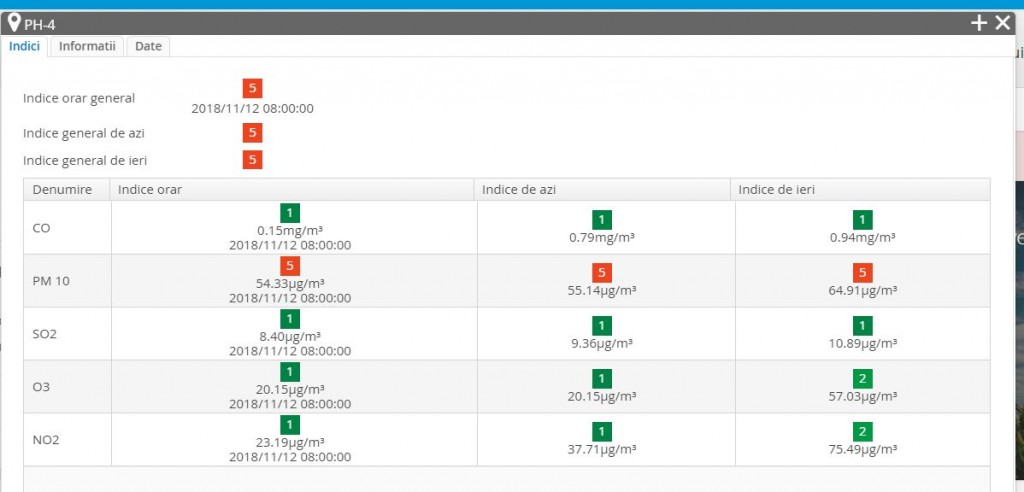This screenshot has width=1024, height=492.
Task: Click the NO2 yesterday index 2 badge
Action: 863,432
